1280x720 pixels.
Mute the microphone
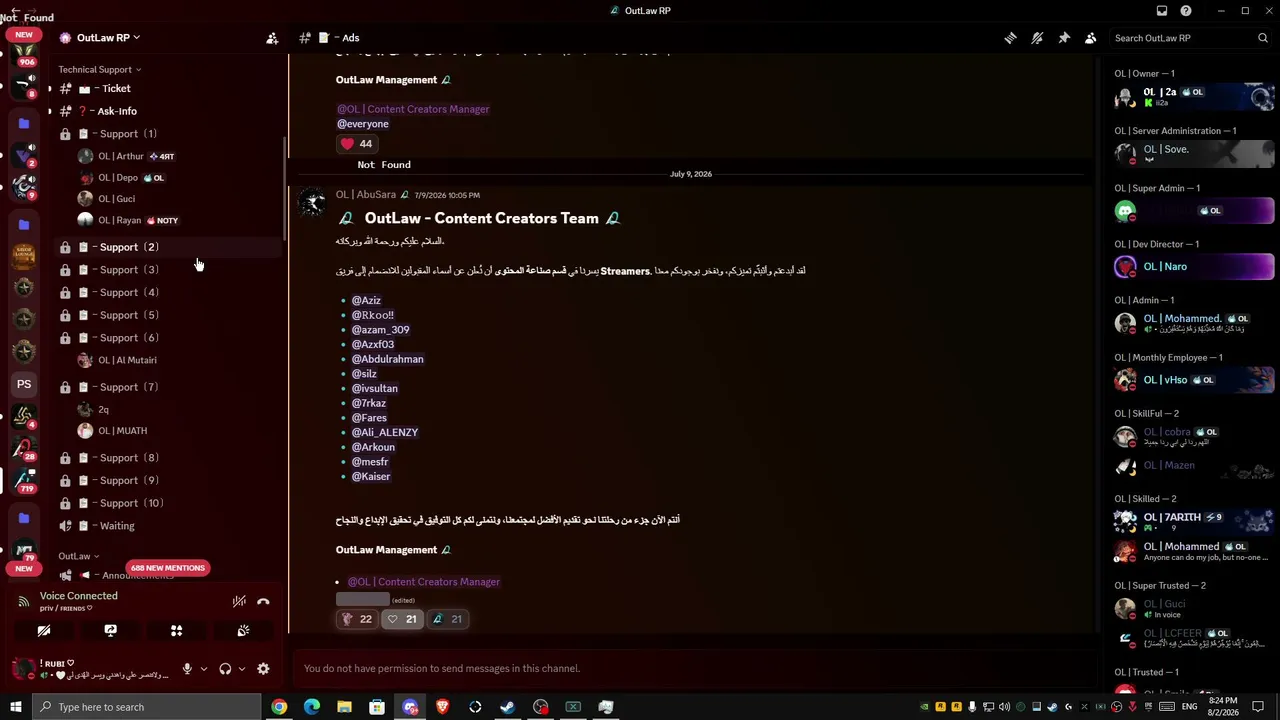[187, 669]
